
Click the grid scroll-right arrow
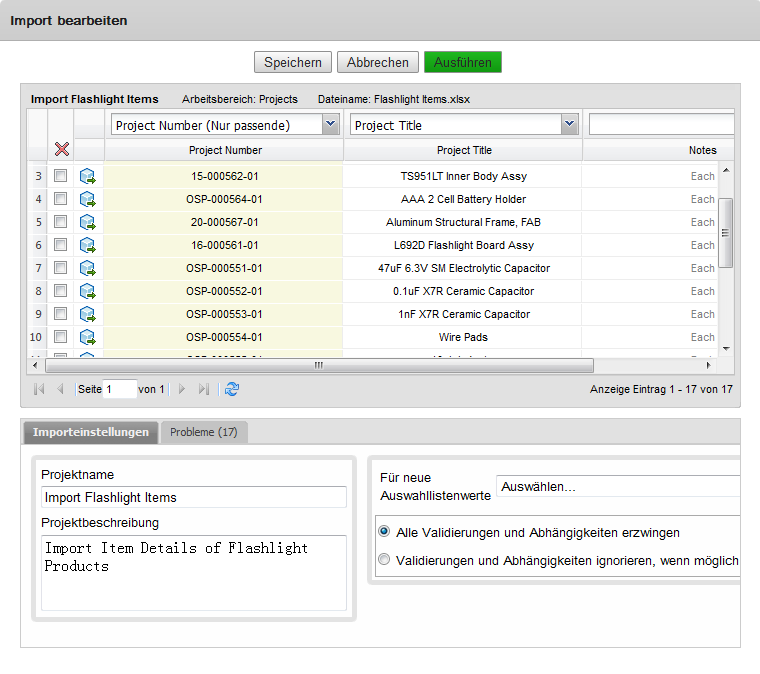coord(709,365)
